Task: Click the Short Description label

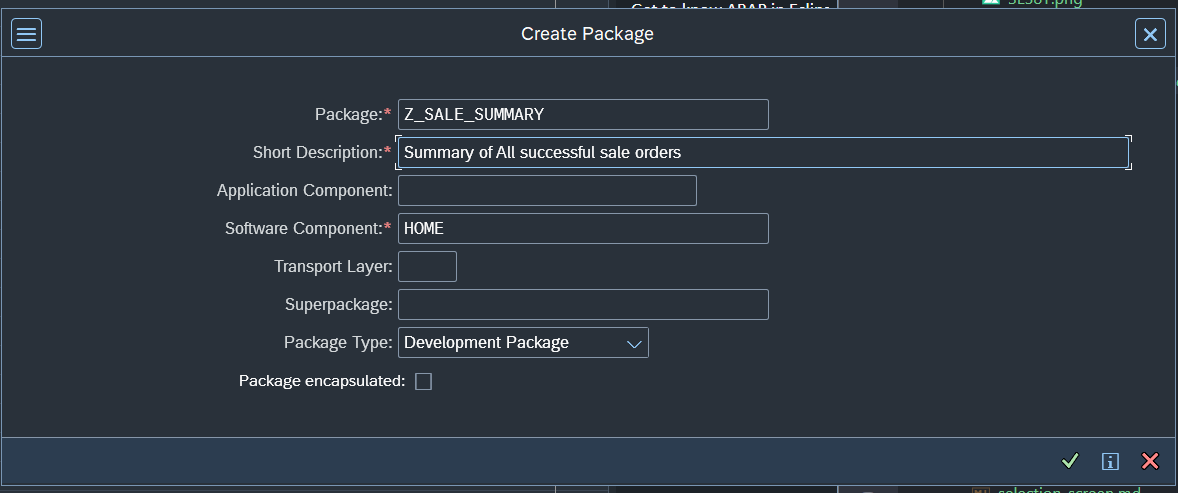Action: pos(318,153)
